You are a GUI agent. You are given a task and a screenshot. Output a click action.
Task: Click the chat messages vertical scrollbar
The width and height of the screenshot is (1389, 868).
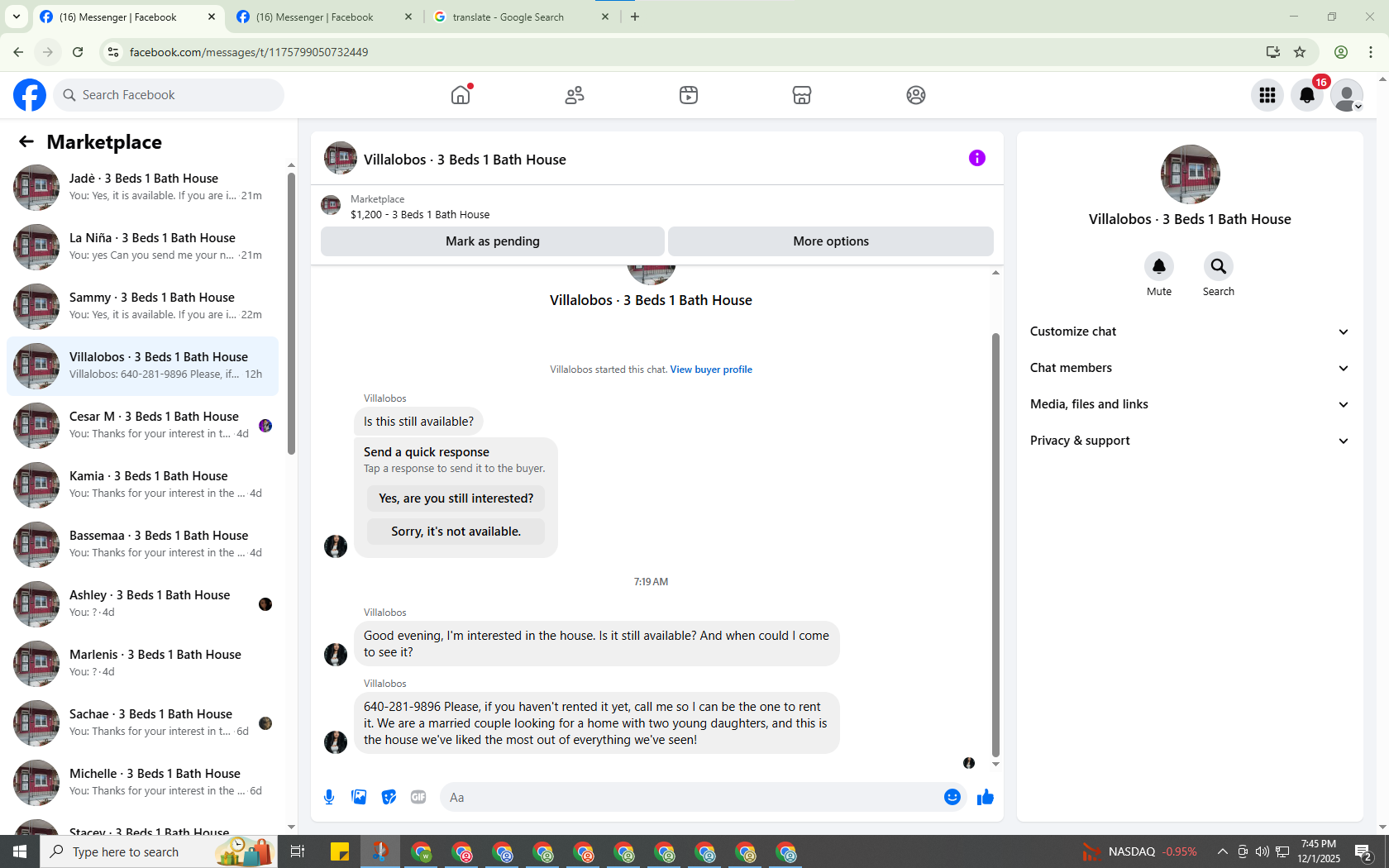995,545
